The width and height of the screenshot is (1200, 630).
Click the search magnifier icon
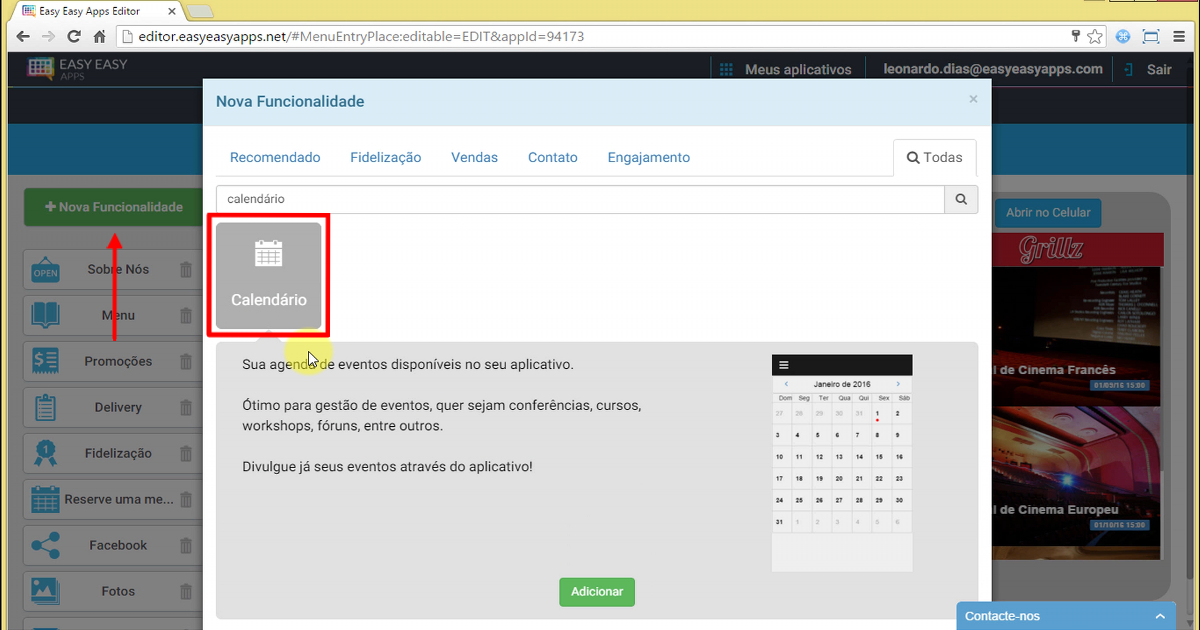coord(960,199)
